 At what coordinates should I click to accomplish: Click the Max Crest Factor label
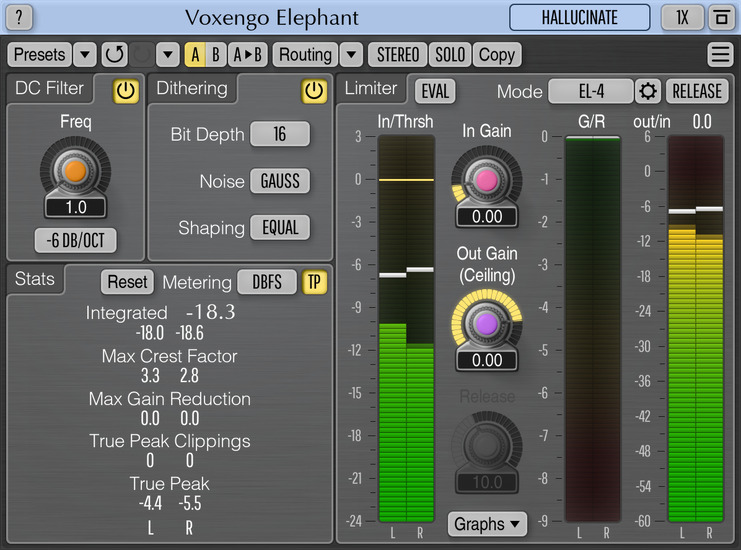[x=170, y=356]
